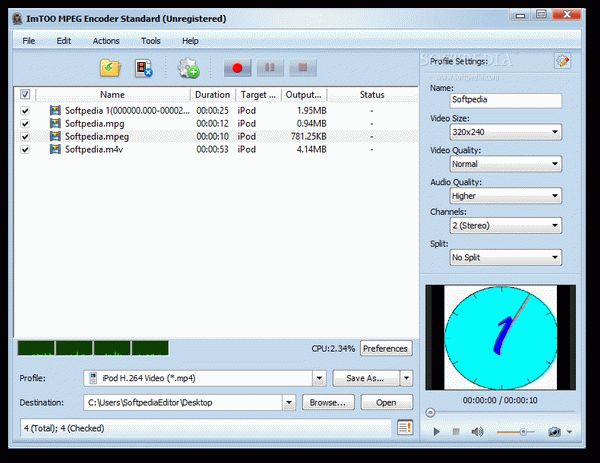600x463 pixels.
Task: Open the Video Quality dropdown
Action: (x=505, y=164)
